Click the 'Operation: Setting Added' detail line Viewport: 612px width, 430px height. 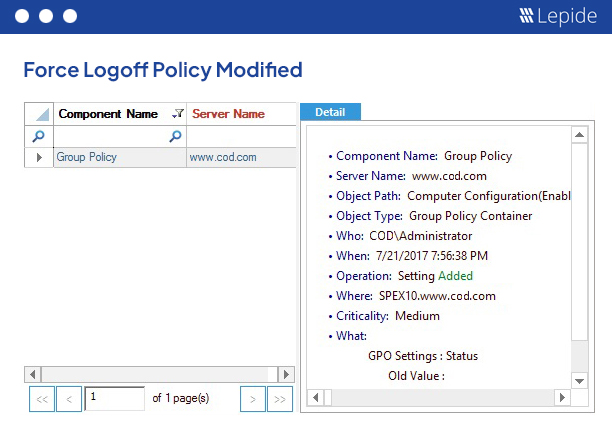click(401, 276)
